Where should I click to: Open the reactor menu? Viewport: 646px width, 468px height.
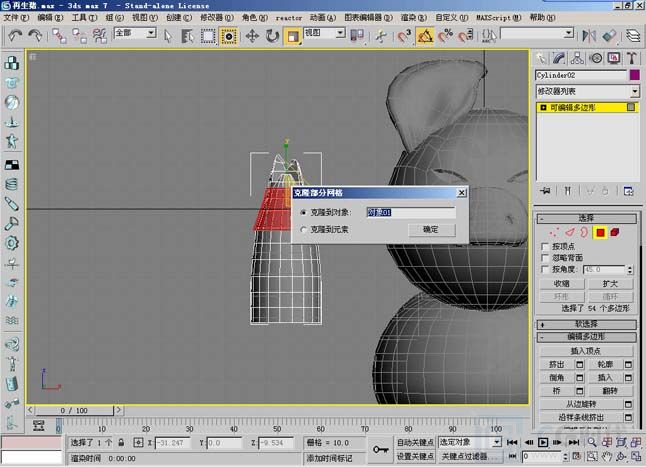pos(288,18)
